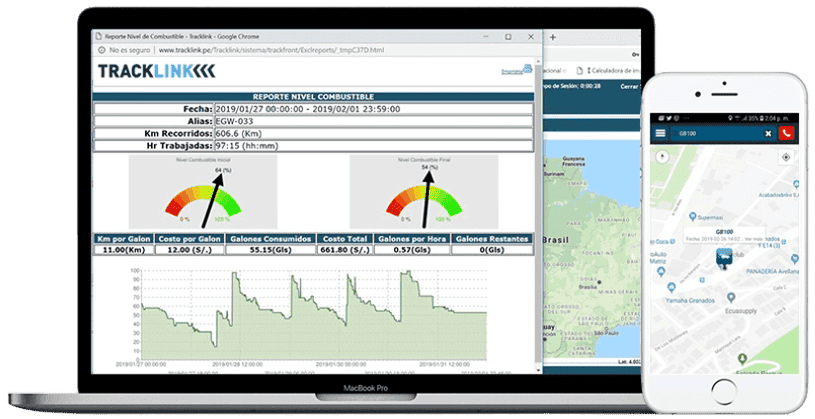Tap the blue vehicle marker on the map
This screenshot has width=815, height=419.
722,258
